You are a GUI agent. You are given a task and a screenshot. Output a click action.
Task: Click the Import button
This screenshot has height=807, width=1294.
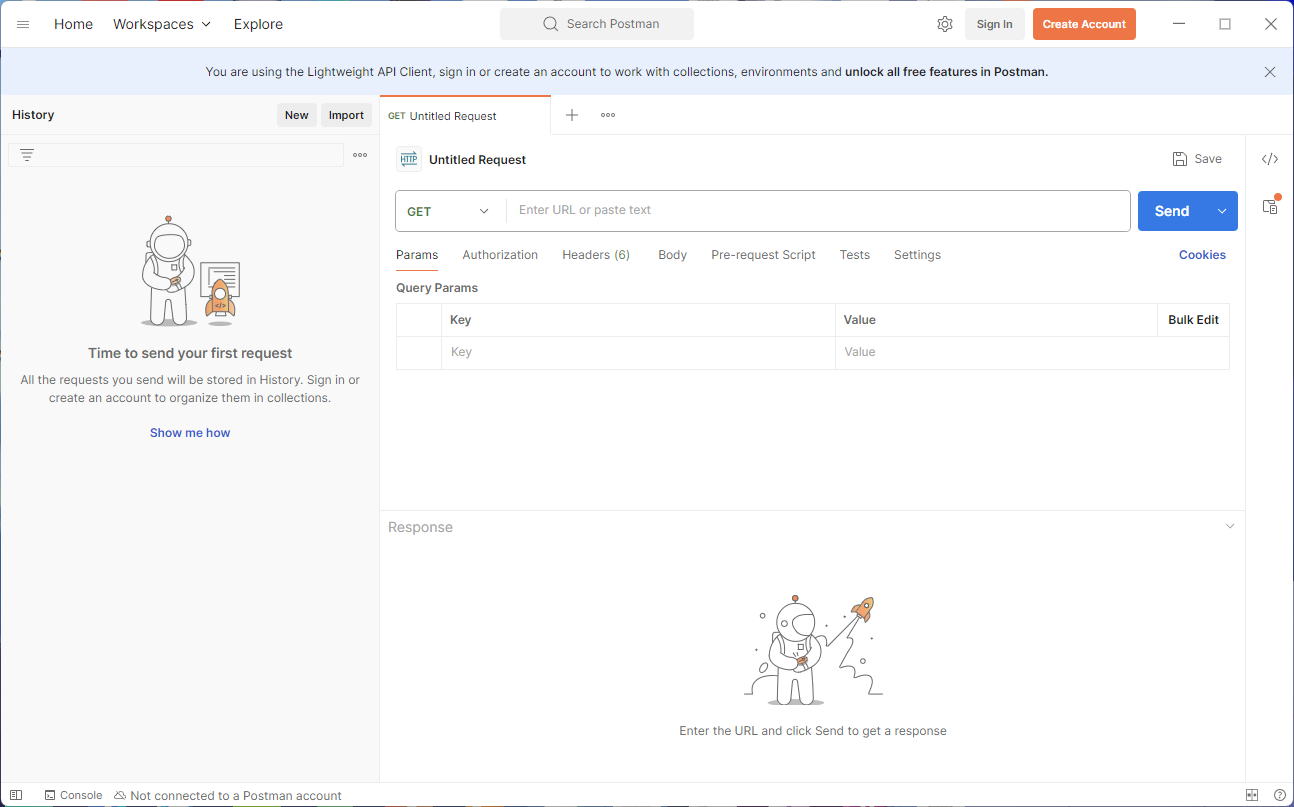pyautogui.click(x=346, y=115)
